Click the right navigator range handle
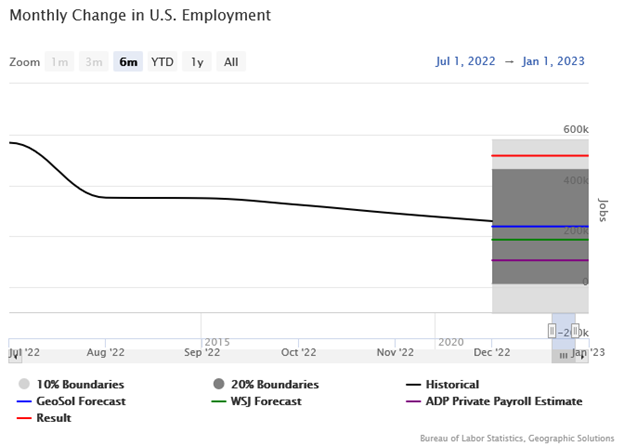This screenshot has width=624, height=446. point(576,329)
